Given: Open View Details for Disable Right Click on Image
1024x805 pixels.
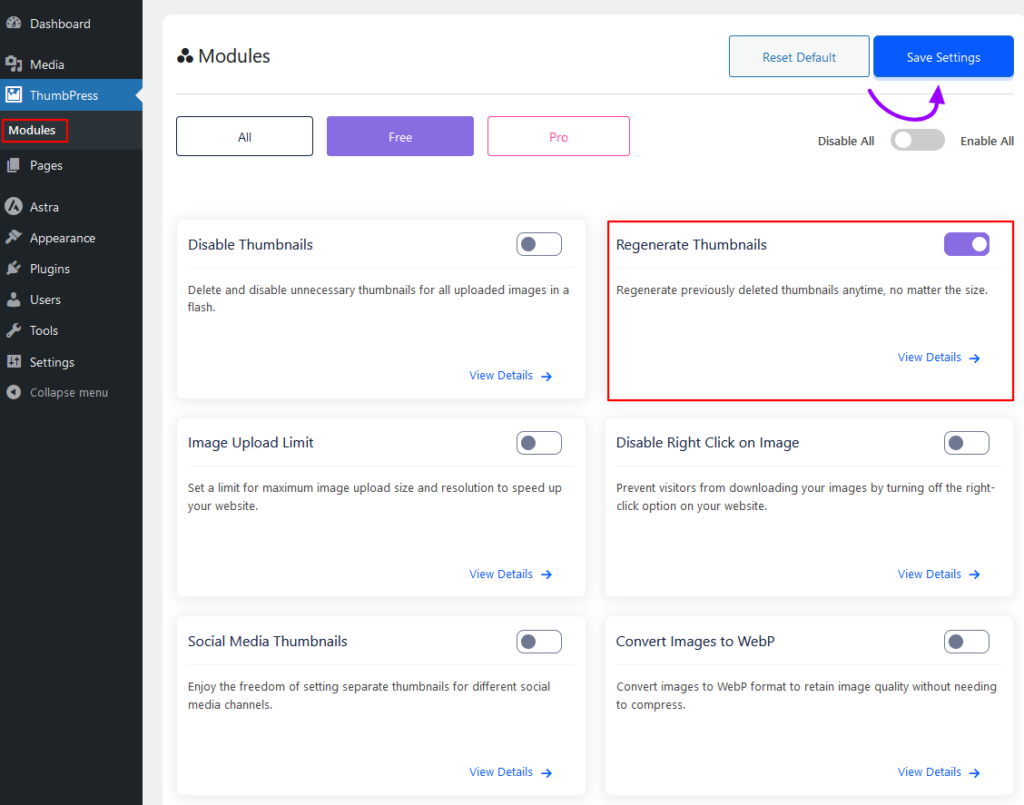Looking at the screenshot, I should coord(938,574).
